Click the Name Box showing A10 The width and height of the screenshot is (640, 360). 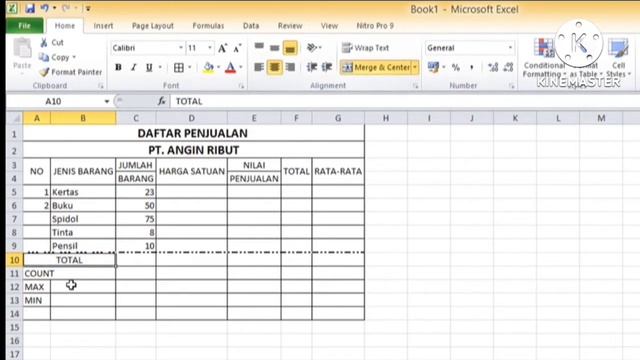point(53,101)
